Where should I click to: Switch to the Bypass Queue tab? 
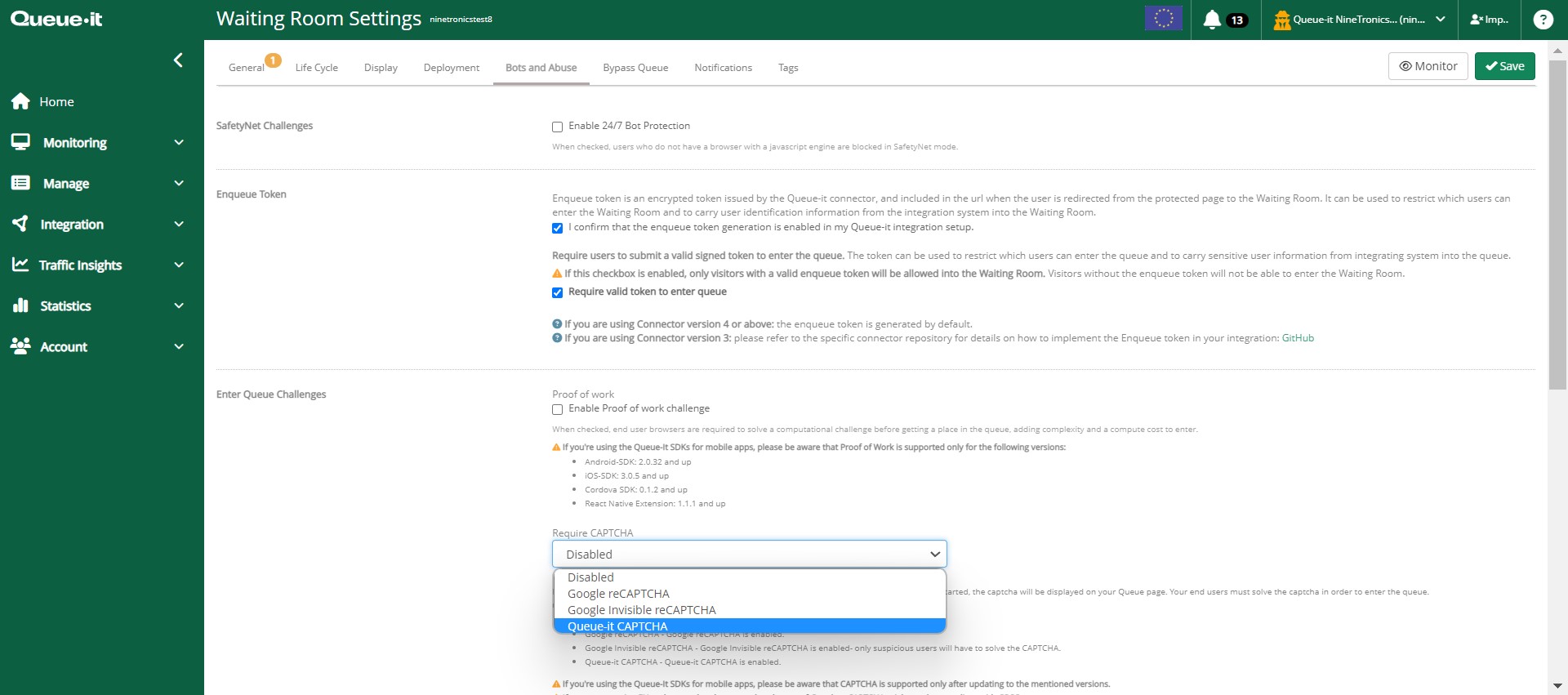tap(635, 68)
